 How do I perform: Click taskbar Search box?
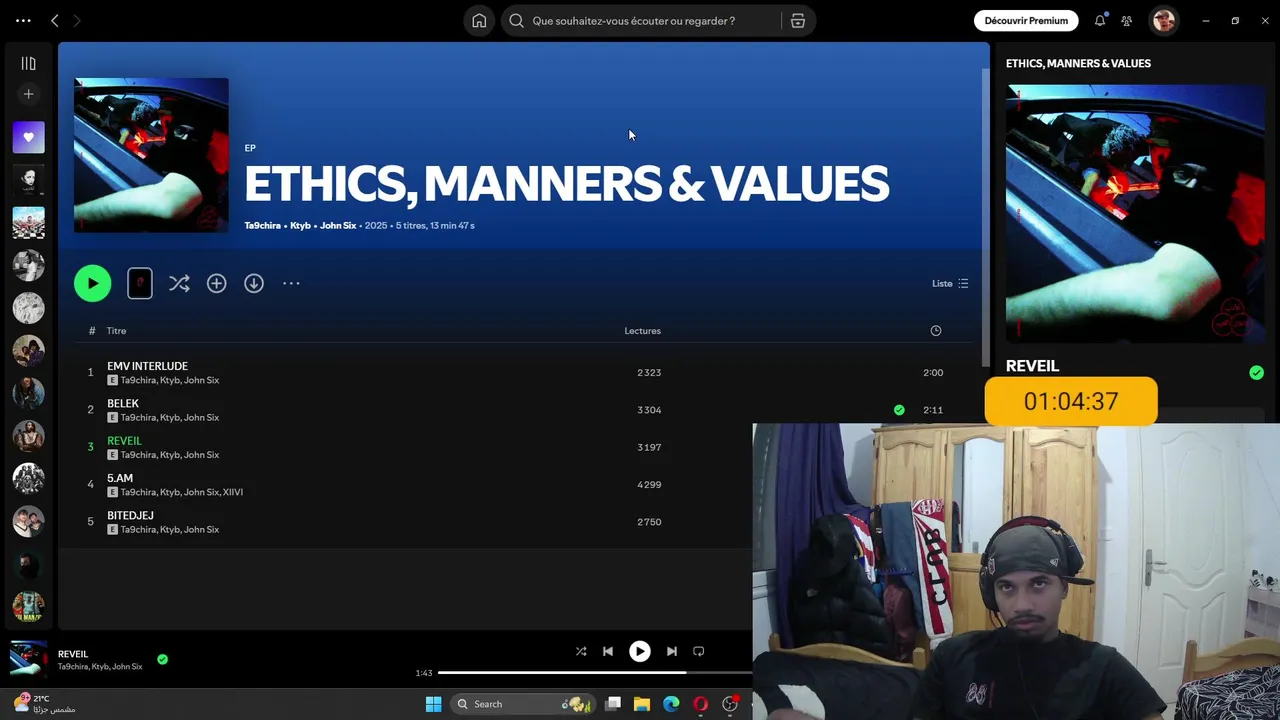click(524, 704)
